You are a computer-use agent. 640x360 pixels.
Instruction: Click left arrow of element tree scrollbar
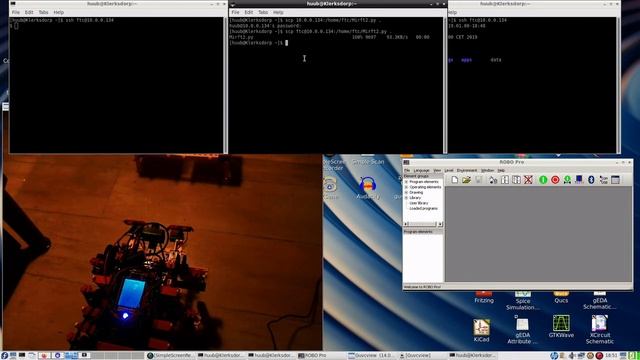(x=406, y=224)
